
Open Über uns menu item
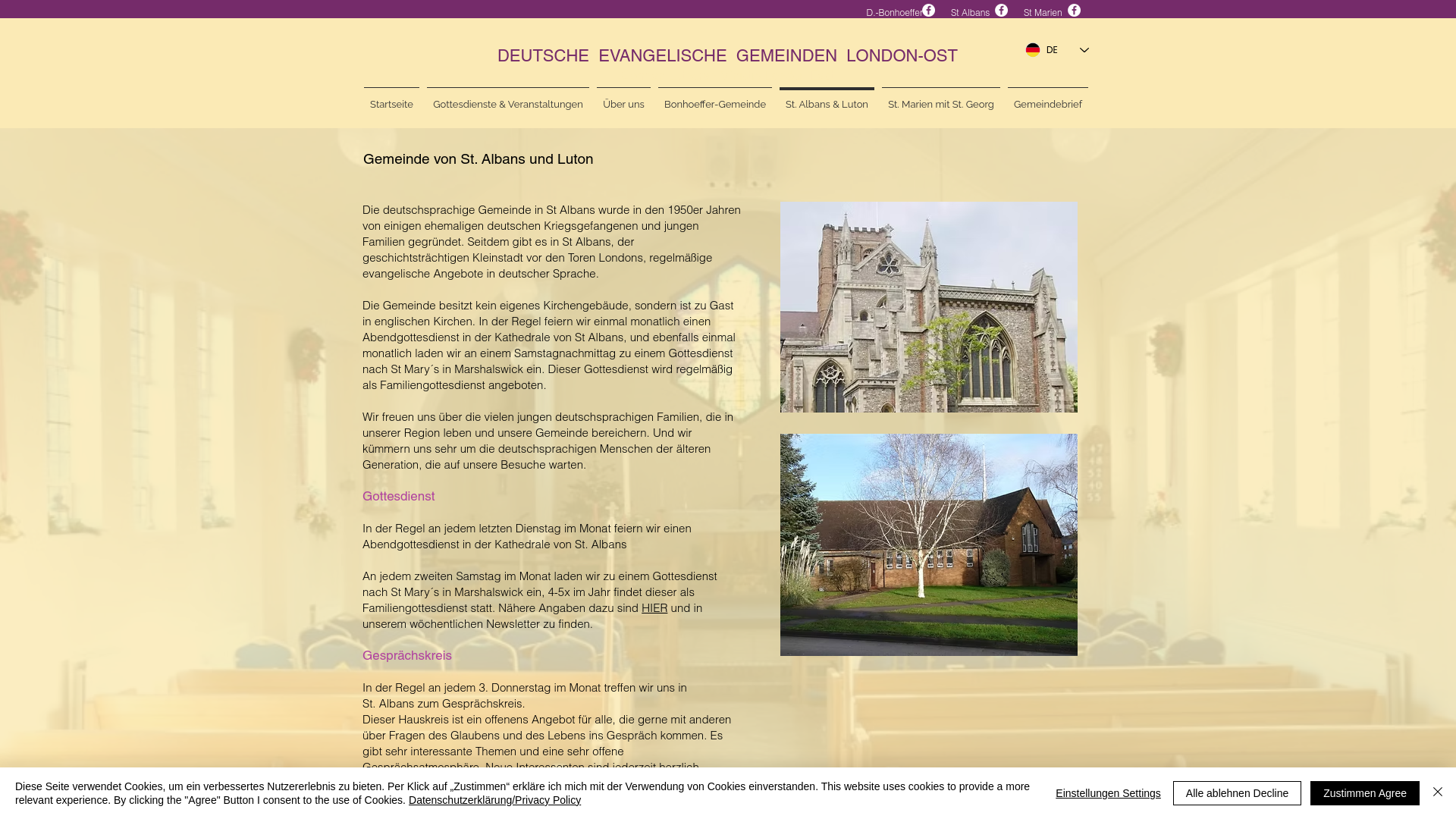(623, 104)
